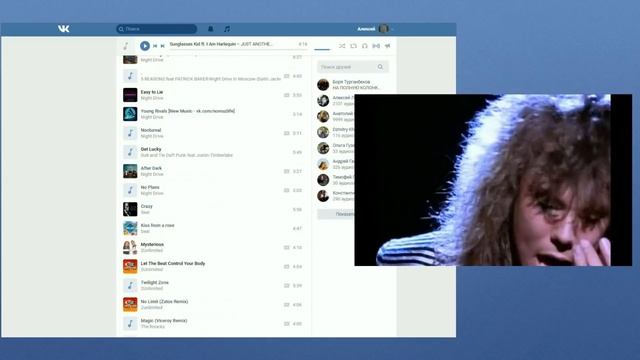This screenshot has height=360, width=640.
Task: Play the track After Dark
Action: 151,168
